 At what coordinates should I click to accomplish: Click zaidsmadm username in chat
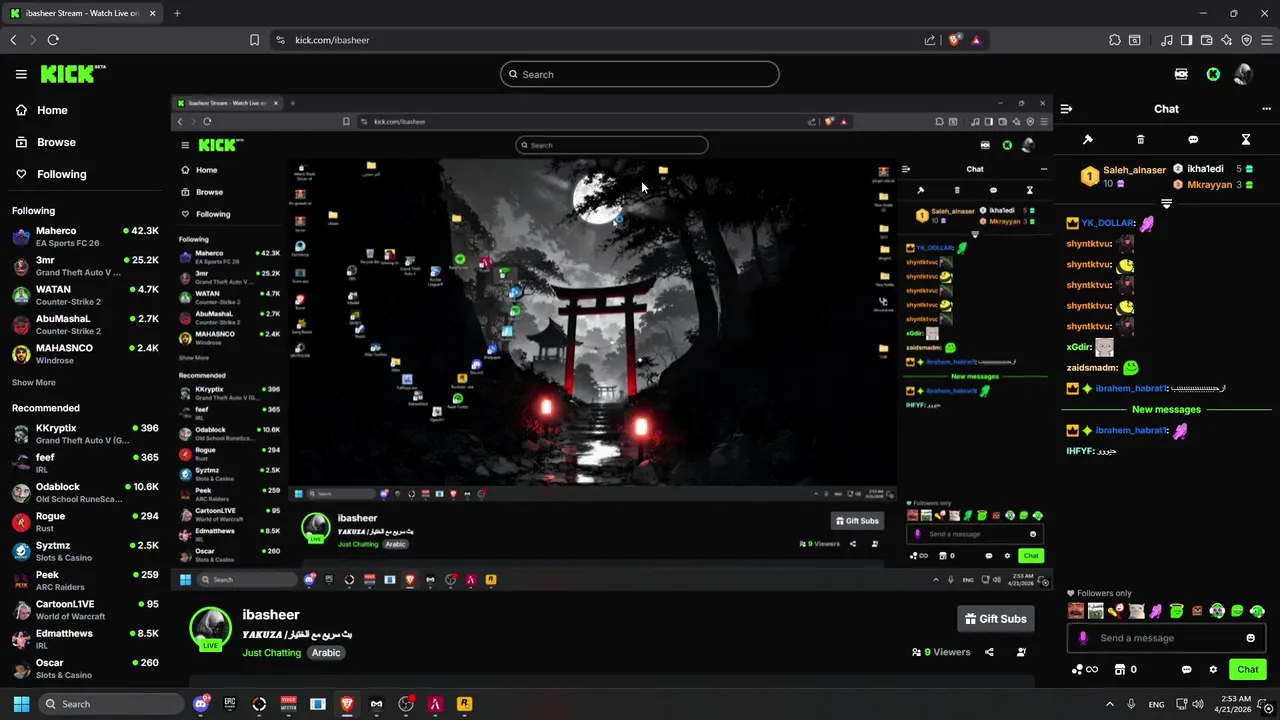1092,368
